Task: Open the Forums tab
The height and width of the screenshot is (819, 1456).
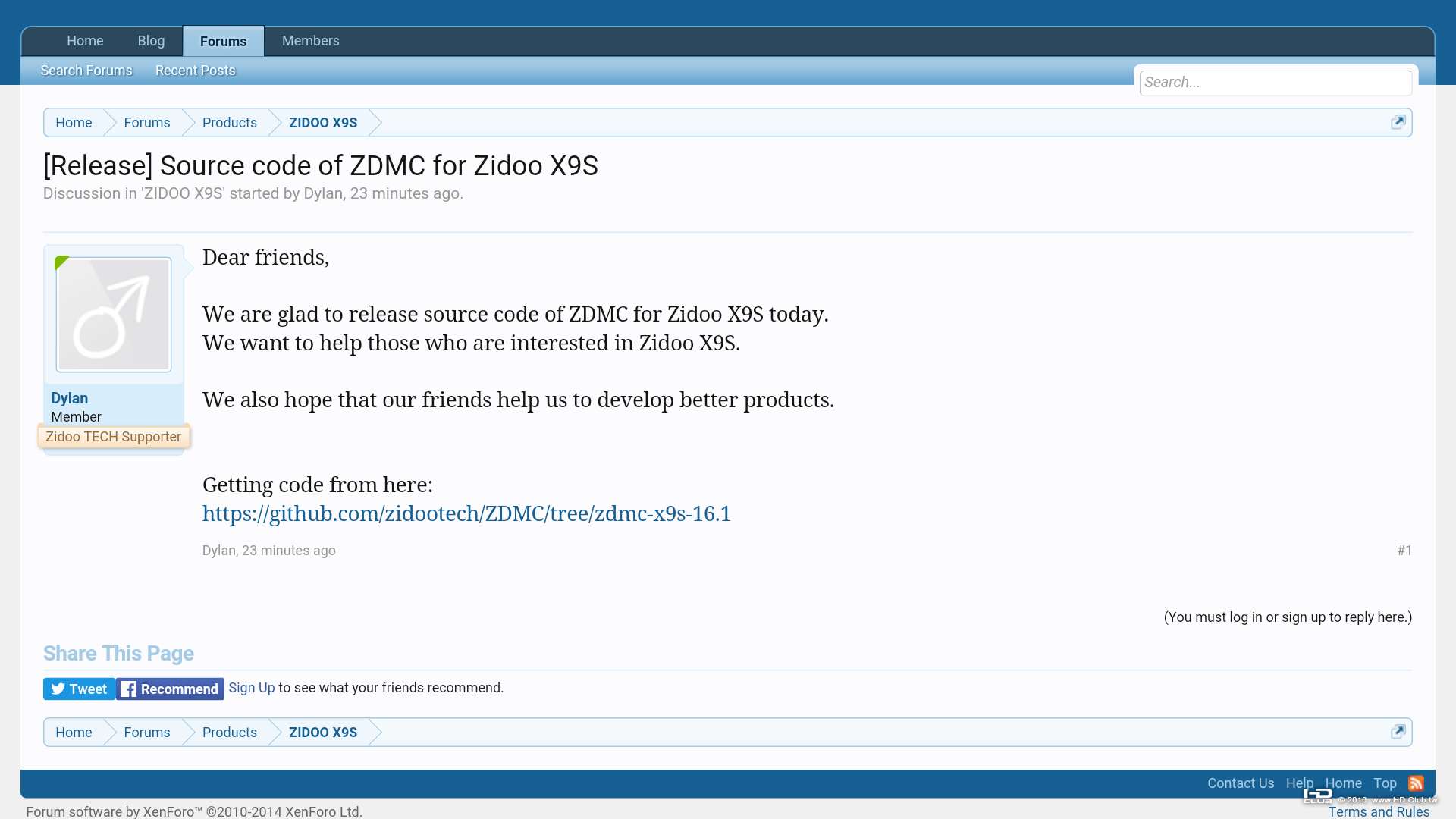Action: point(223,41)
